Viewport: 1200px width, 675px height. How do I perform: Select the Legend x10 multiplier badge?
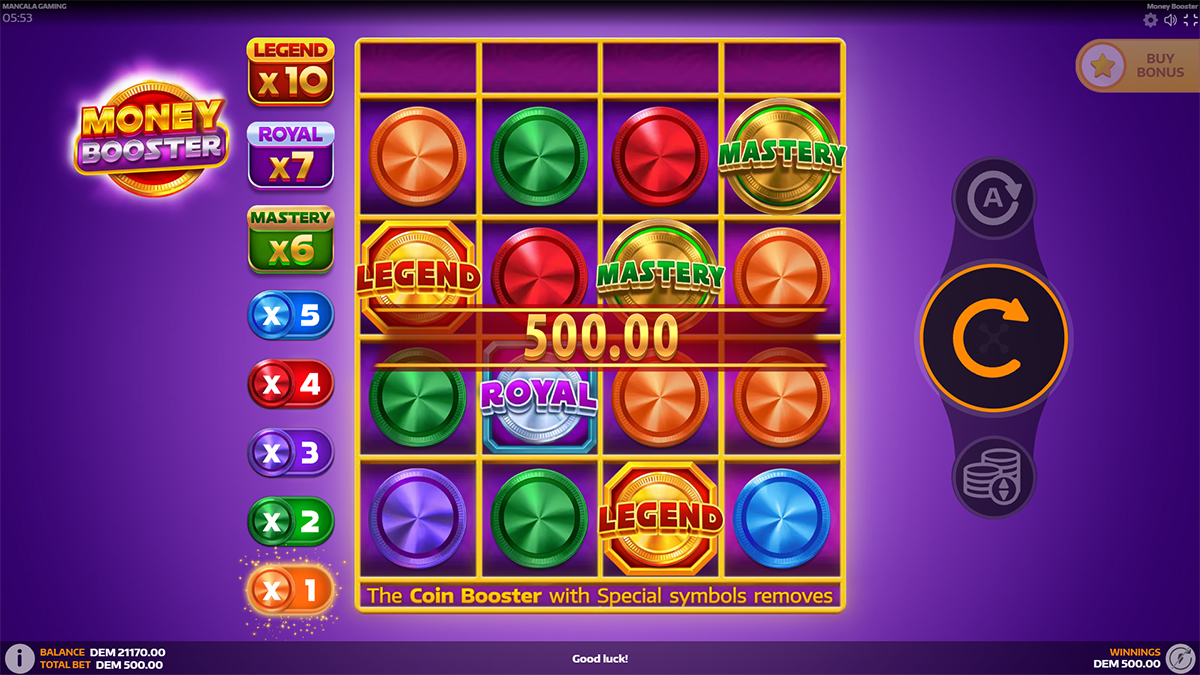pos(291,71)
